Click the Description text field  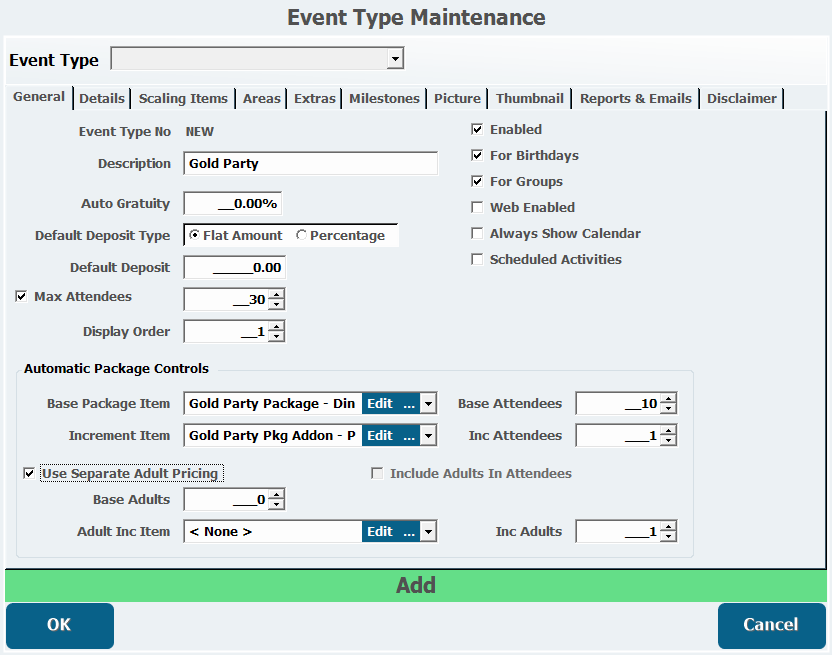click(311, 164)
